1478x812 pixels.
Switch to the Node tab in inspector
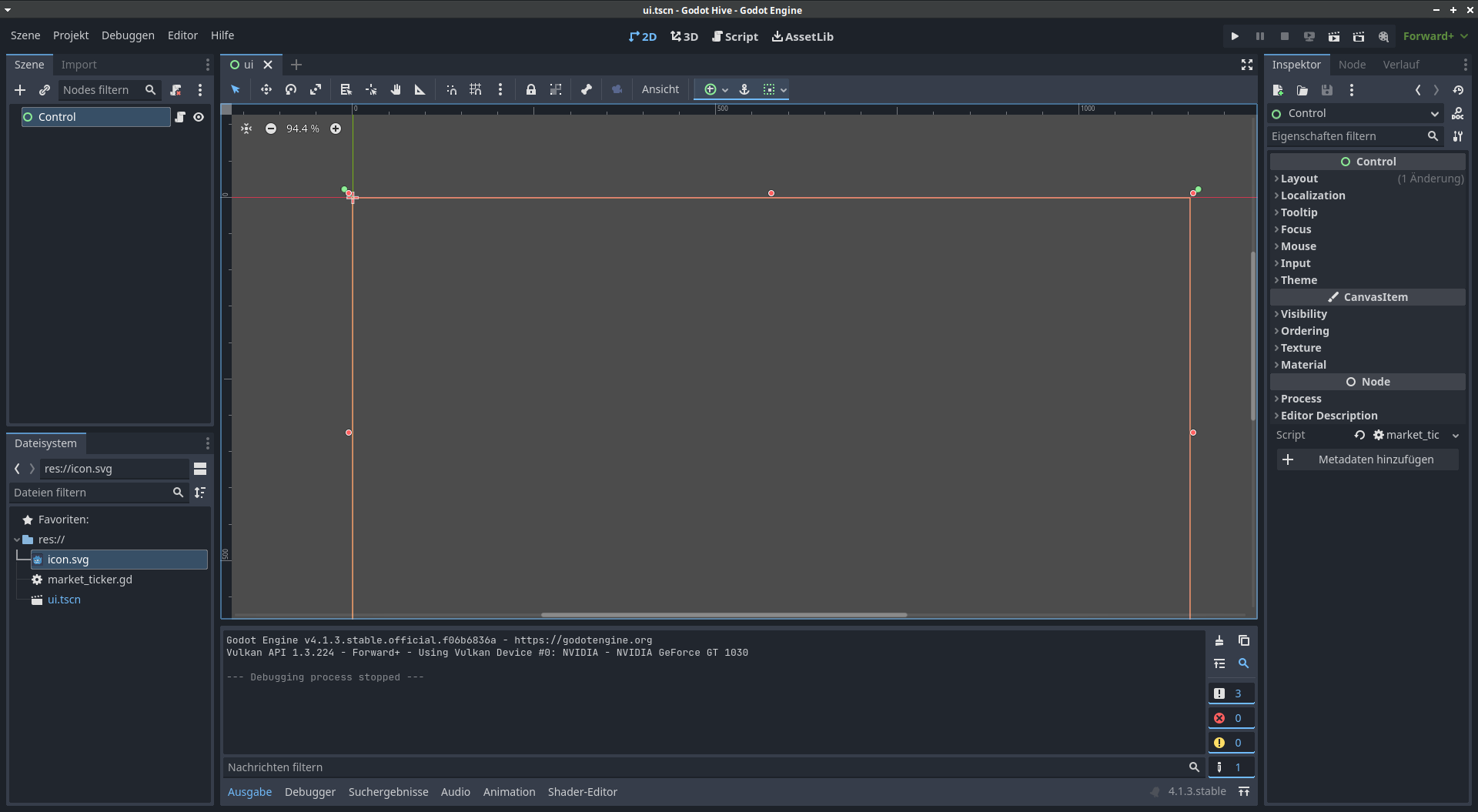coord(1352,65)
